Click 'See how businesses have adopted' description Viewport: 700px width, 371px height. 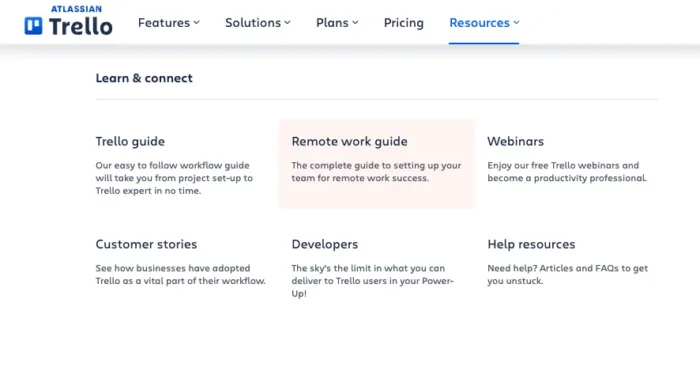[180, 275]
